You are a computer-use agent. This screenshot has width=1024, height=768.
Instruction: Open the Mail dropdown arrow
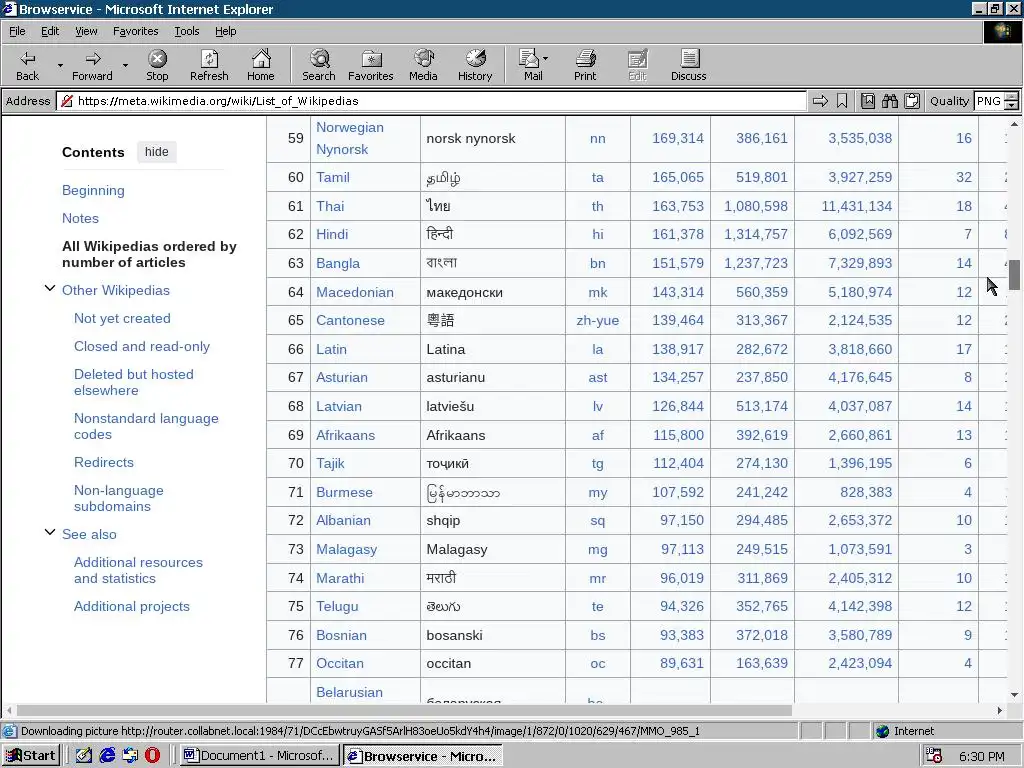(546, 59)
